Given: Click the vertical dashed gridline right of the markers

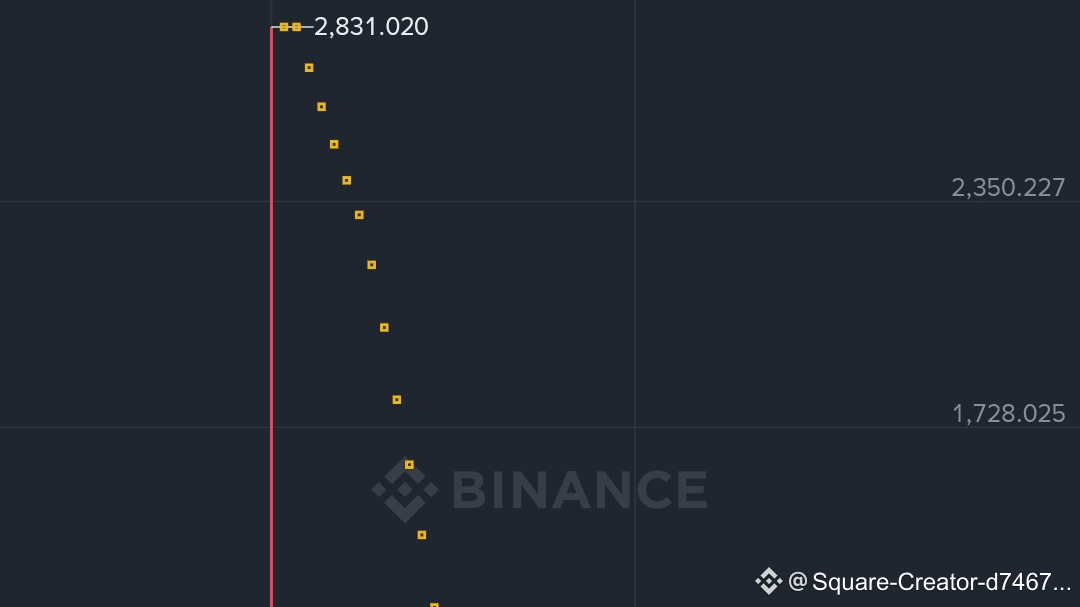Looking at the screenshot, I should (634, 303).
